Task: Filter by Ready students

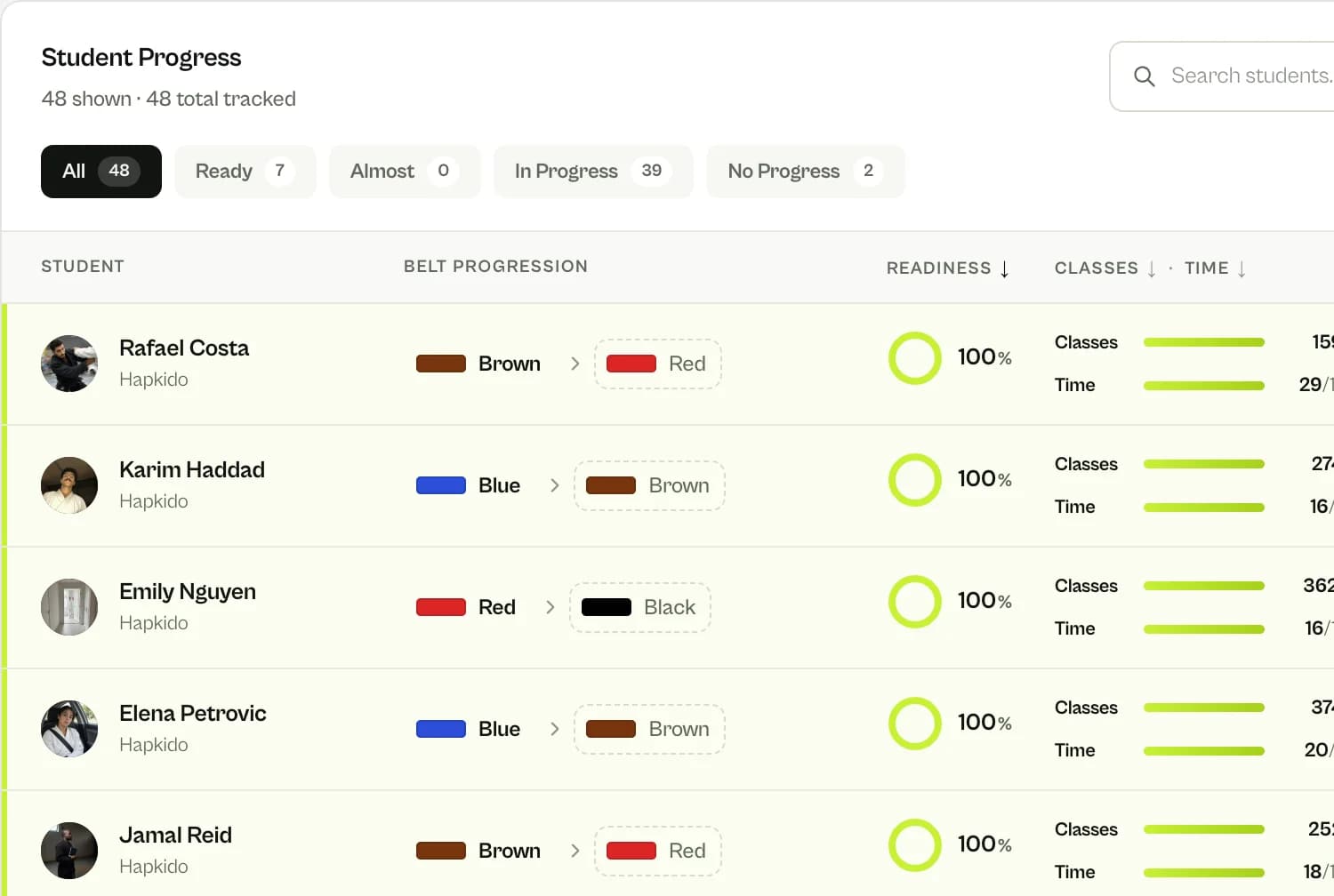Action: pyautogui.click(x=245, y=172)
